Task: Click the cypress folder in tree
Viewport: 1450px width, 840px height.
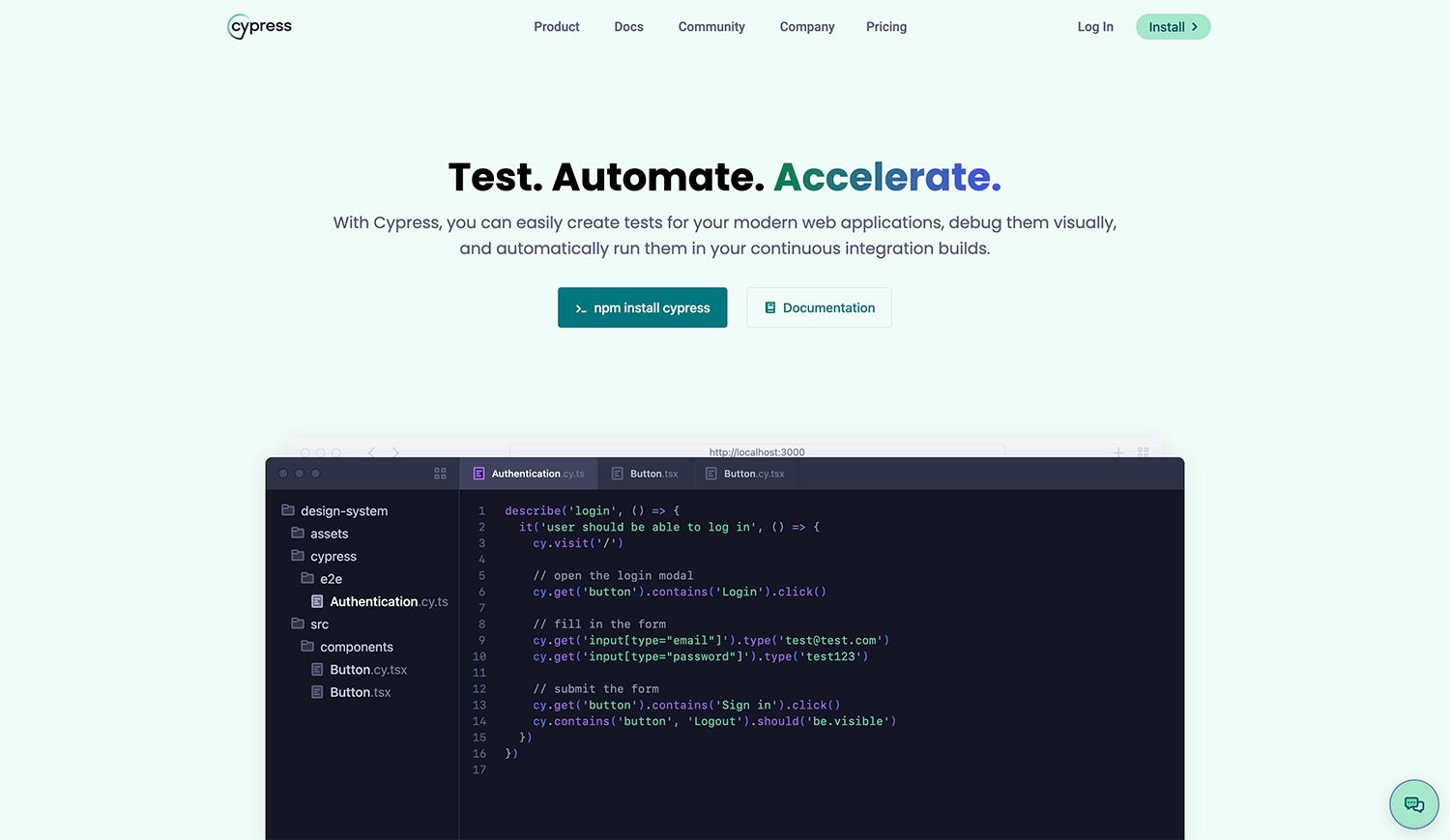Action: (x=324, y=556)
